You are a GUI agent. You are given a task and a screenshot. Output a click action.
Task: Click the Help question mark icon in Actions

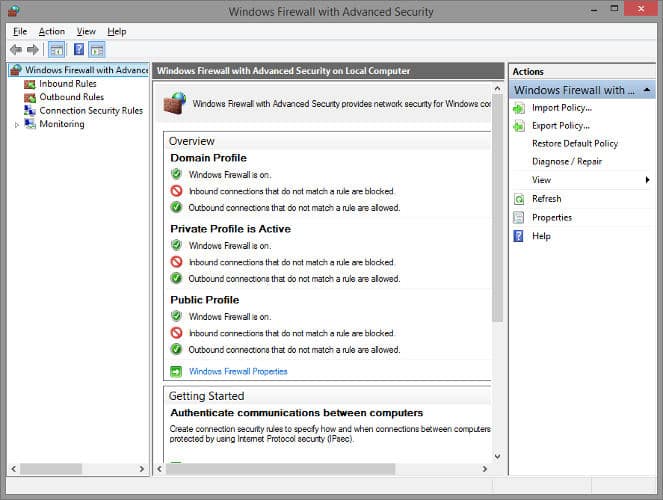tap(518, 236)
